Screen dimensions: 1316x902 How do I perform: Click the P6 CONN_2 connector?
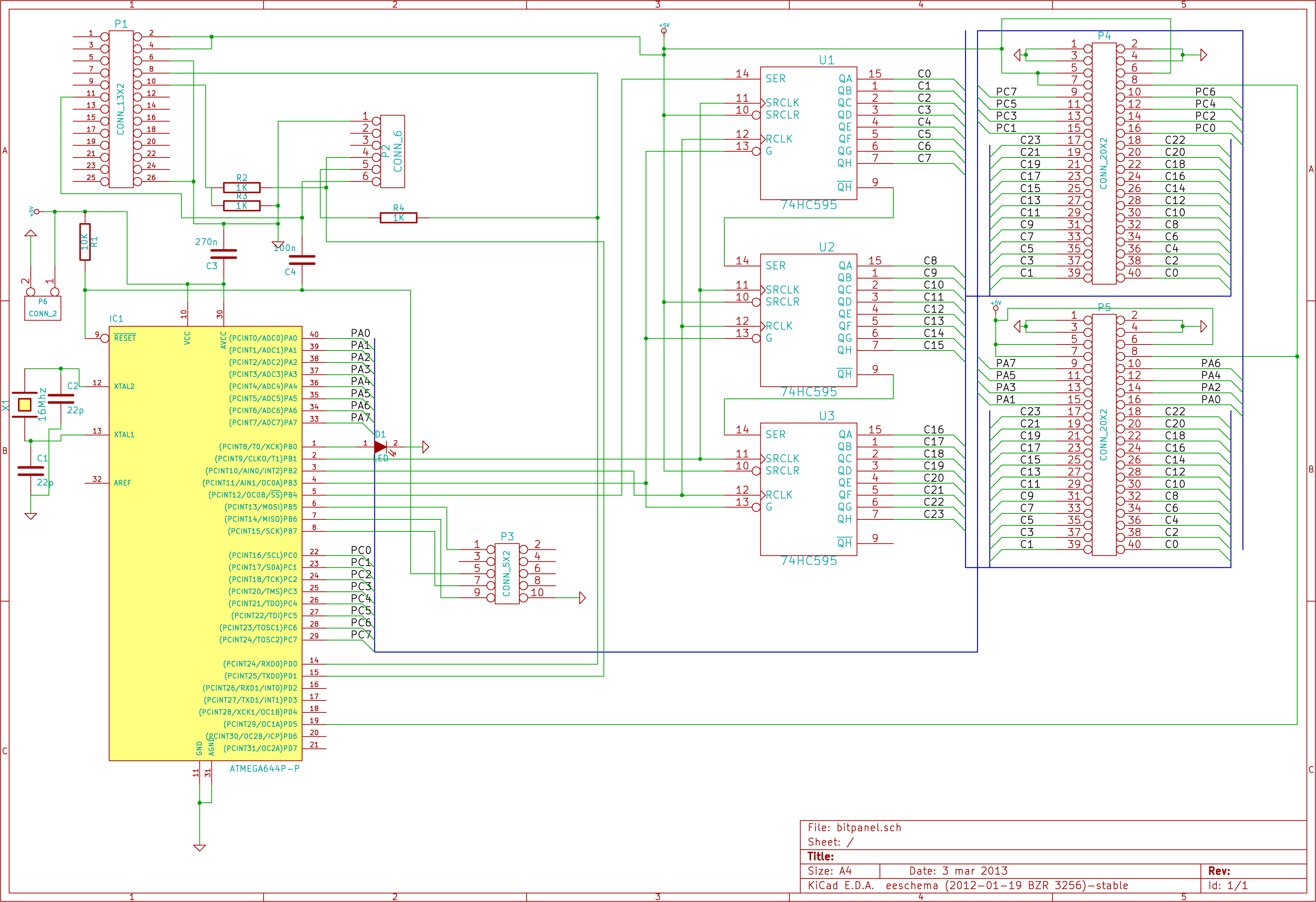tap(42, 308)
